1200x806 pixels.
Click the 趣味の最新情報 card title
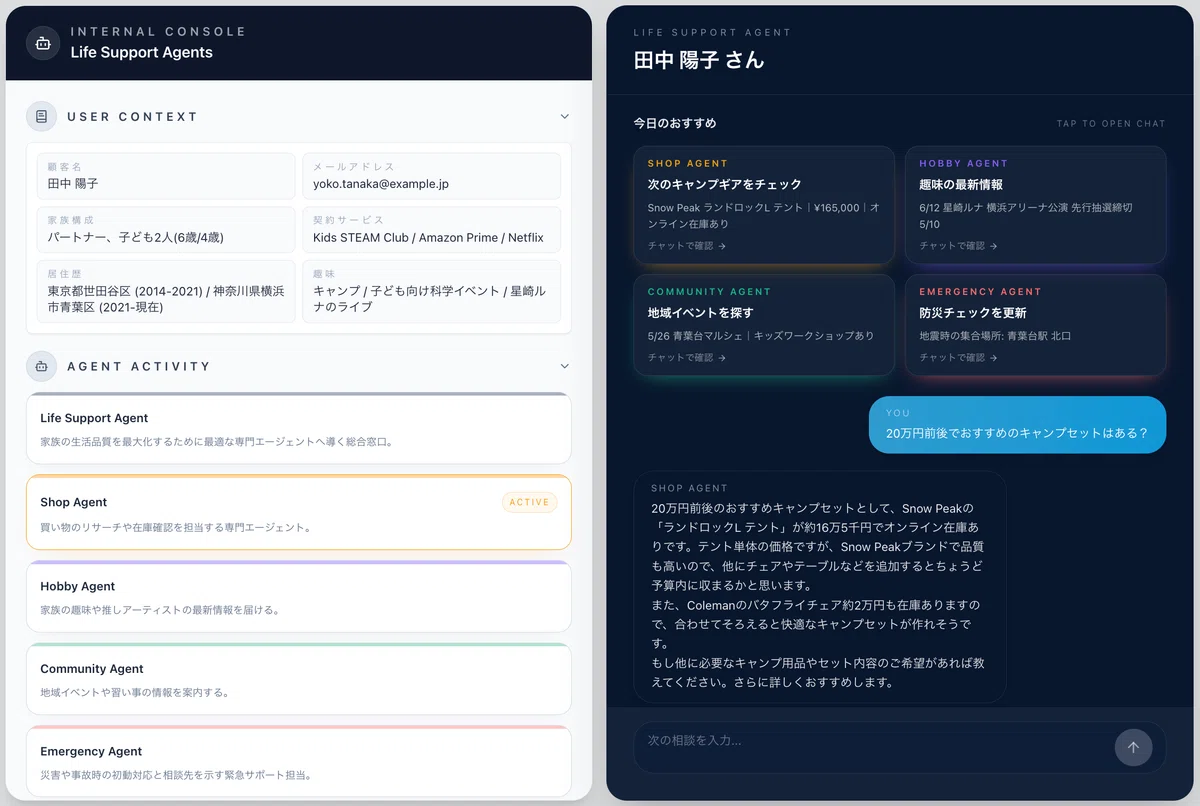tap(961, 185)
